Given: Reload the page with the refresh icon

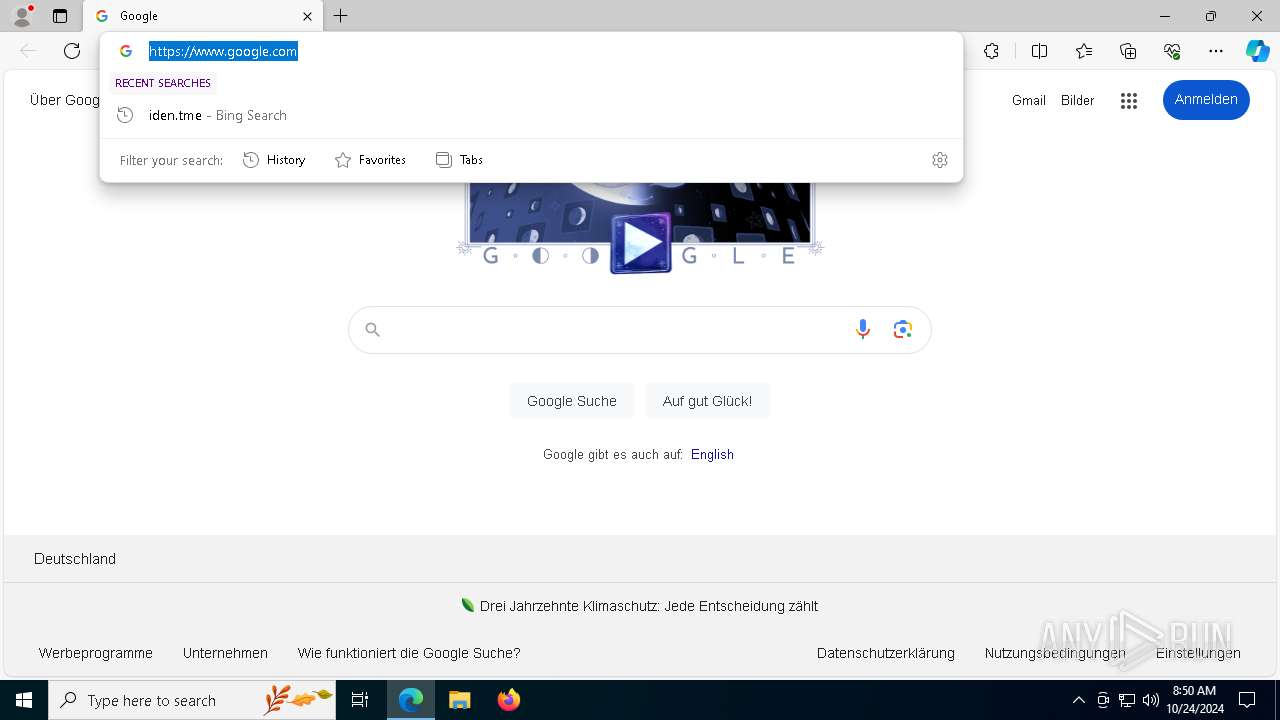Looking at the screenshot, I should [72, 51].
